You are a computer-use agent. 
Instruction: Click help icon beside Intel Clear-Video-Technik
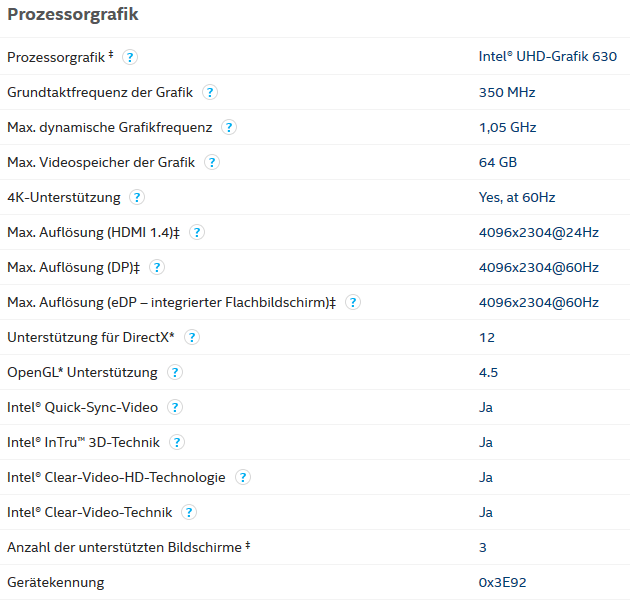tap(189, 512)
